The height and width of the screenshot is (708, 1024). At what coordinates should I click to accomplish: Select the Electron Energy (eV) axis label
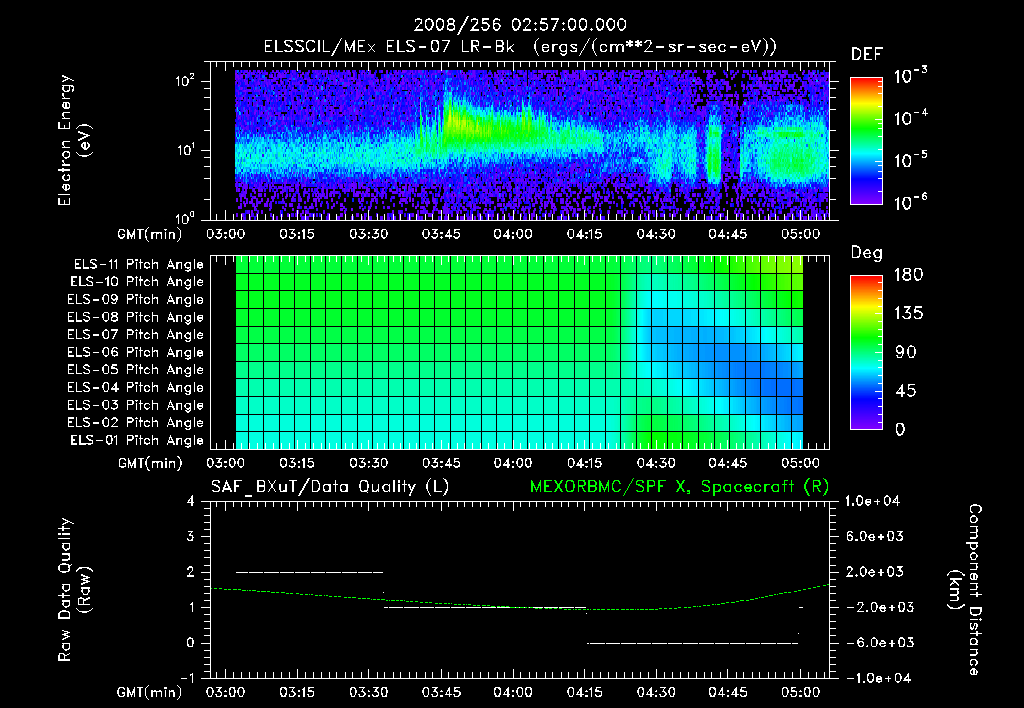[x=74, y=140]
